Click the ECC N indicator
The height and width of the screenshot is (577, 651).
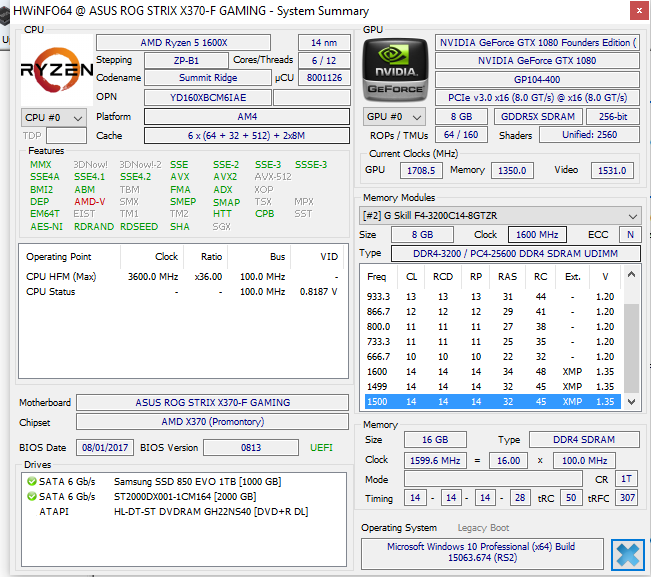click(x=630, y=235)
